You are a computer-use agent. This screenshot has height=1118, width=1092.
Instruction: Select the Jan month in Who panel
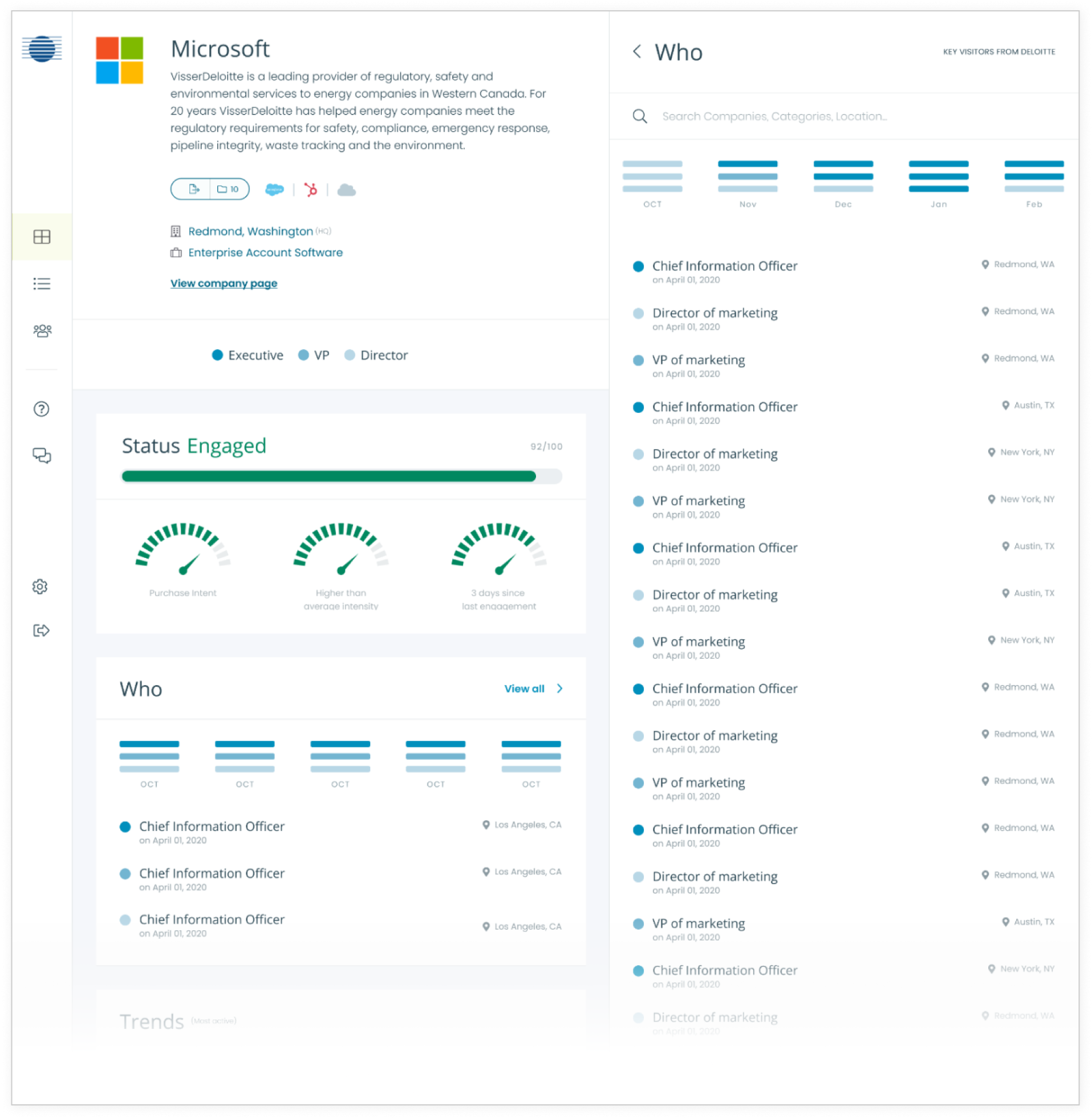pos(938,184)
